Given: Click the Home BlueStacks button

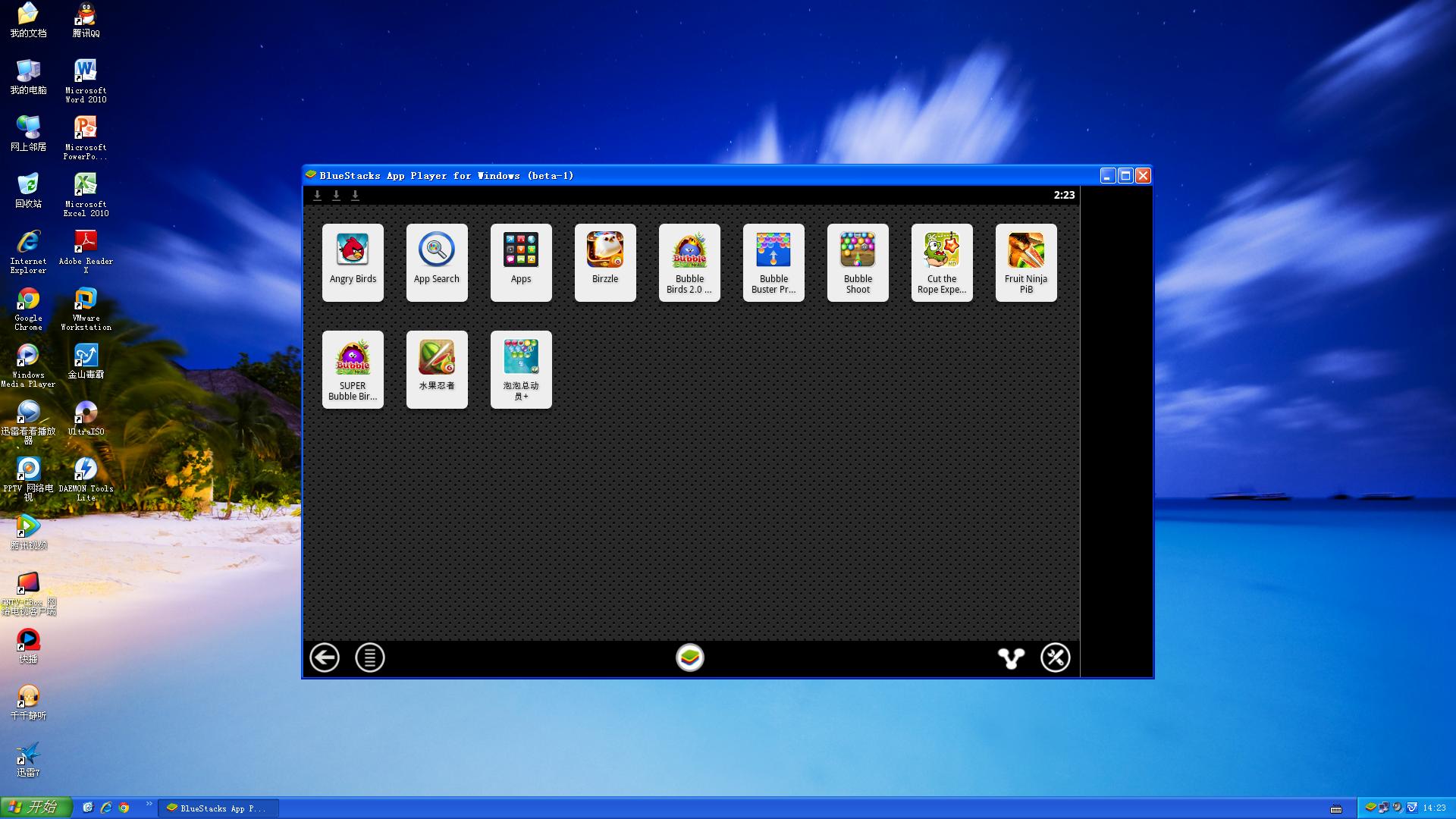Looking at the screenshot, I should pyautogui.click(x=690, y=657).
